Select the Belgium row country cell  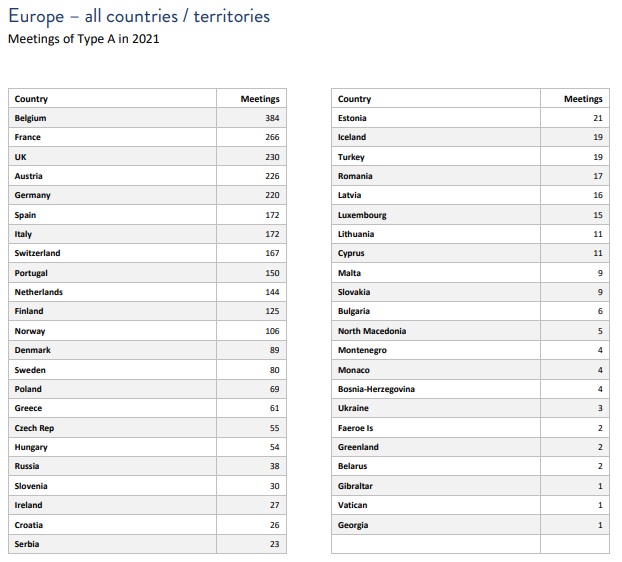(31, 118)
